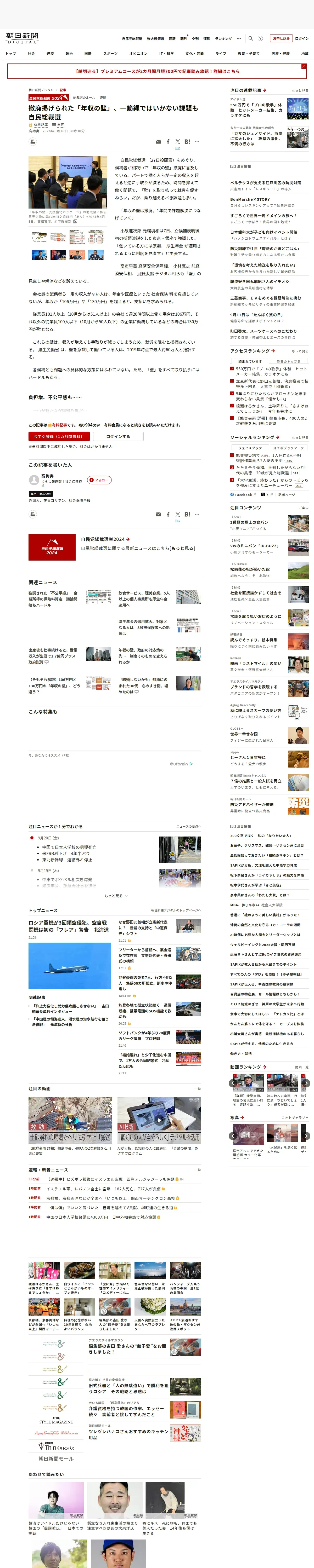Click お申し込み subscribe button
314x1568 pixels.
(281, 38)
